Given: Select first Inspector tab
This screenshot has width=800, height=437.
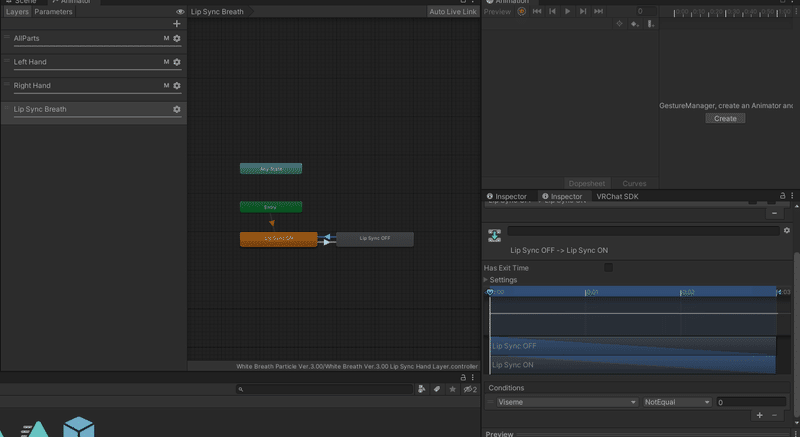Looking at the screenshot, I should click(507, 196).
